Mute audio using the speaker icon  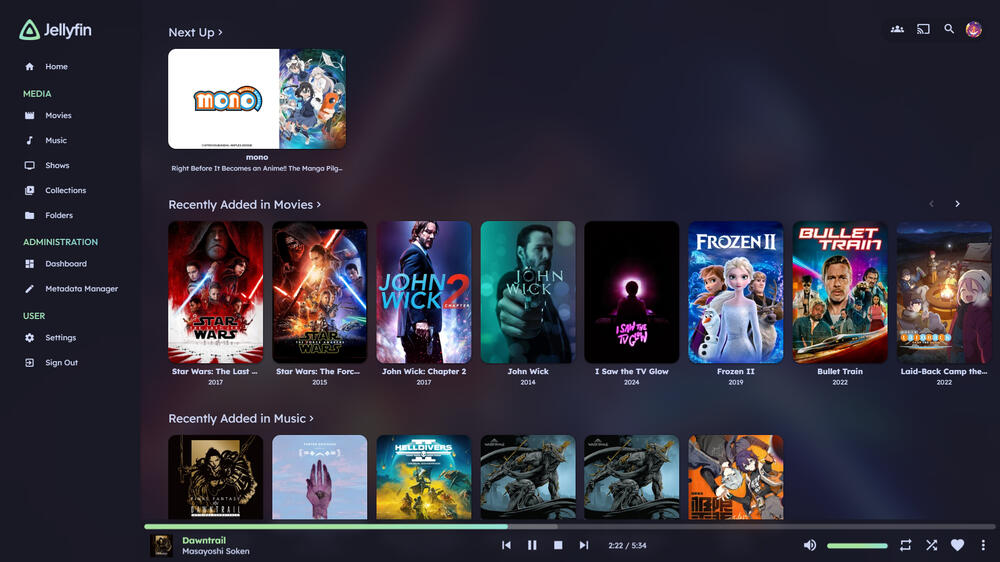pos(809,545)
